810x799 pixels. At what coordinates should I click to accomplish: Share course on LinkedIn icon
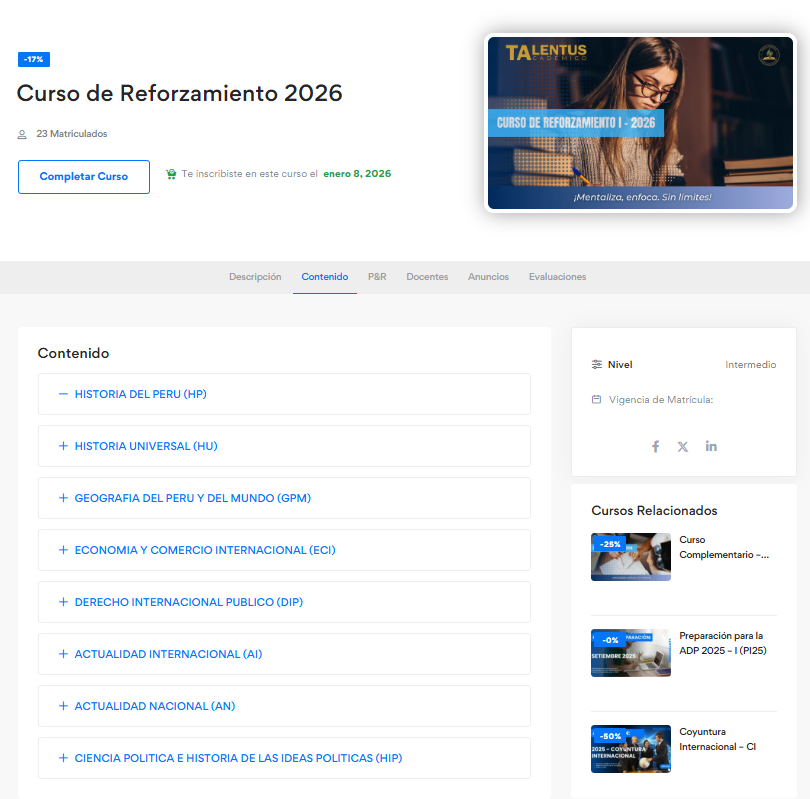(x=711, y=446)
